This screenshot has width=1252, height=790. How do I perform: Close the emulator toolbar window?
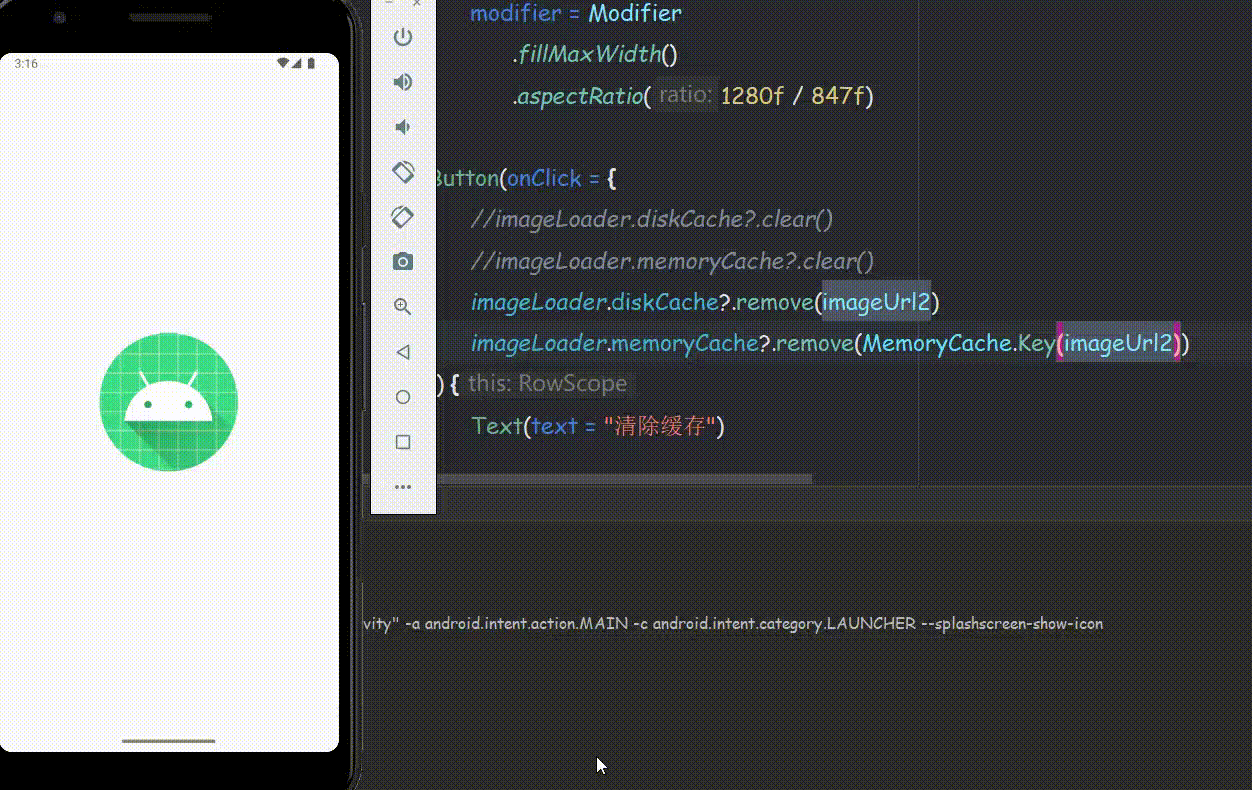click(x=418, y=4)
